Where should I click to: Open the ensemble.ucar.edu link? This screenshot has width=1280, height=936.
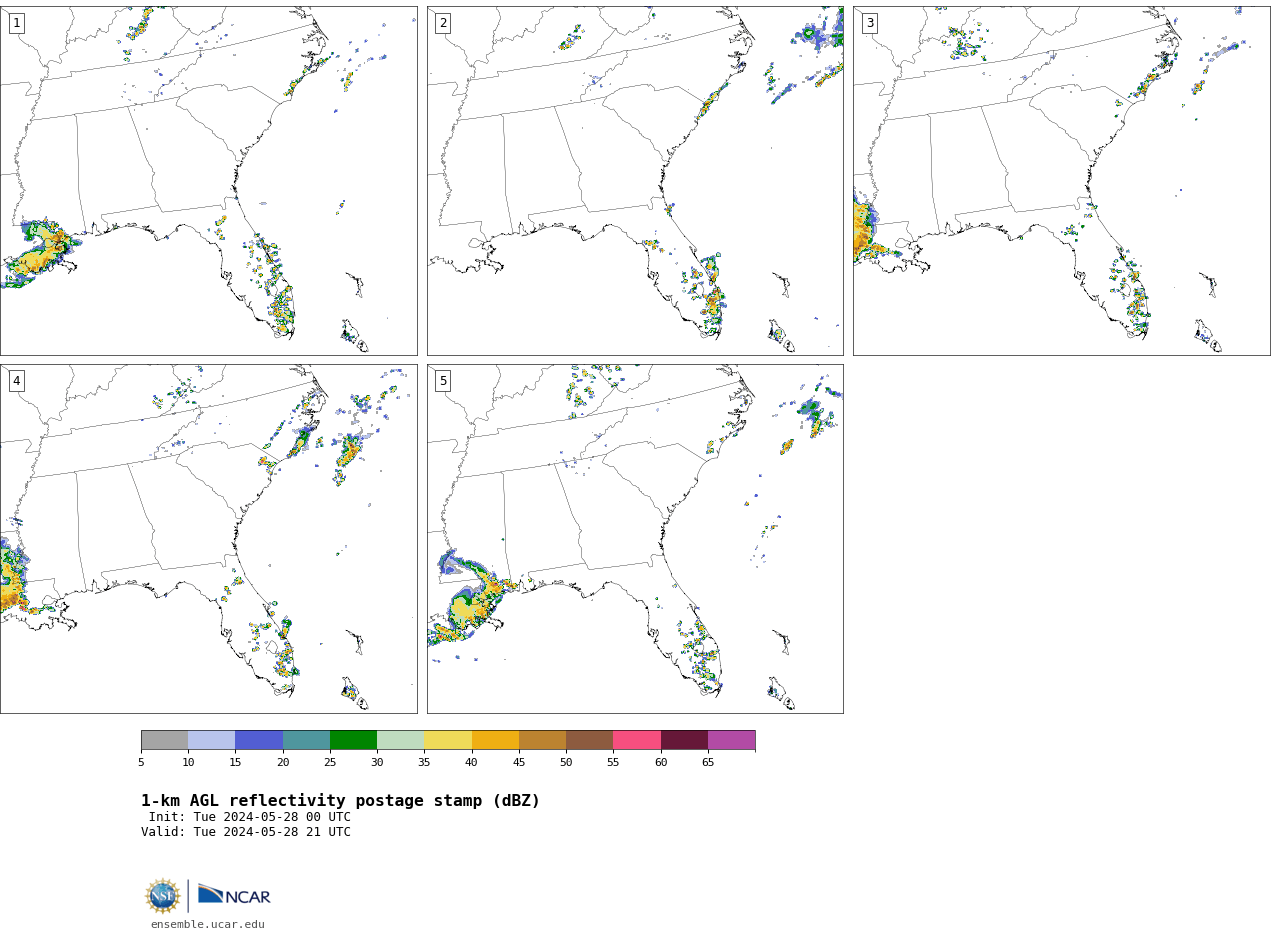point(208,924)
